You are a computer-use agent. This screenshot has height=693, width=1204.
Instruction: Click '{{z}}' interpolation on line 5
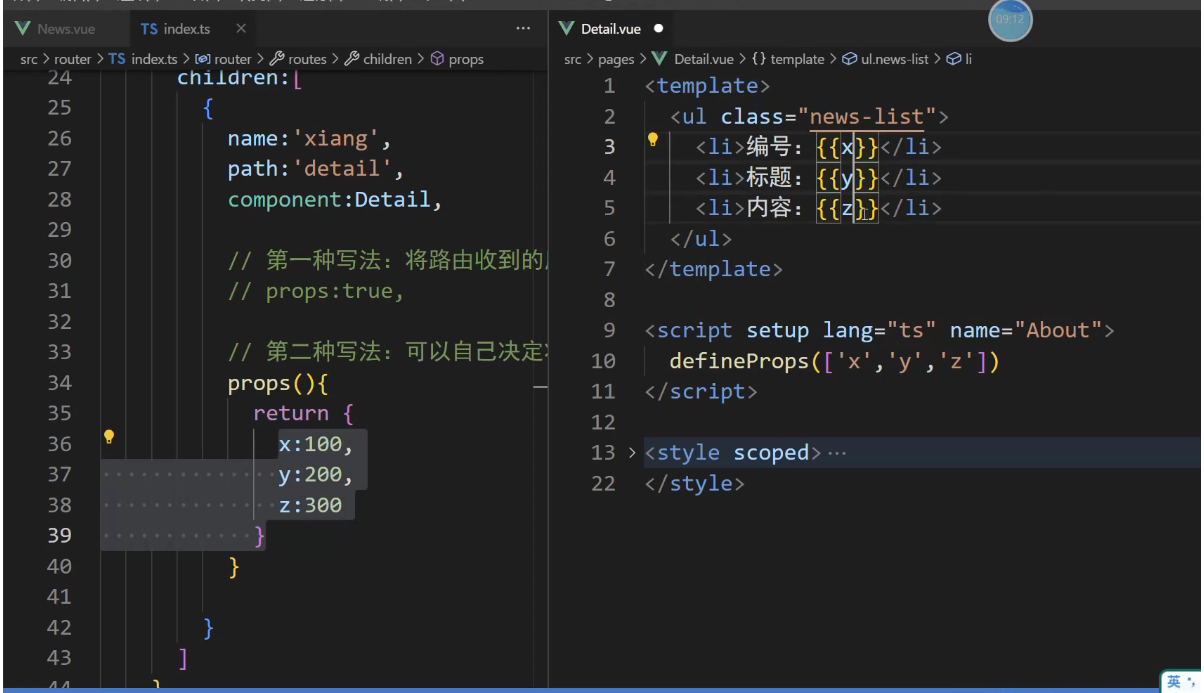tap(847, 208)
